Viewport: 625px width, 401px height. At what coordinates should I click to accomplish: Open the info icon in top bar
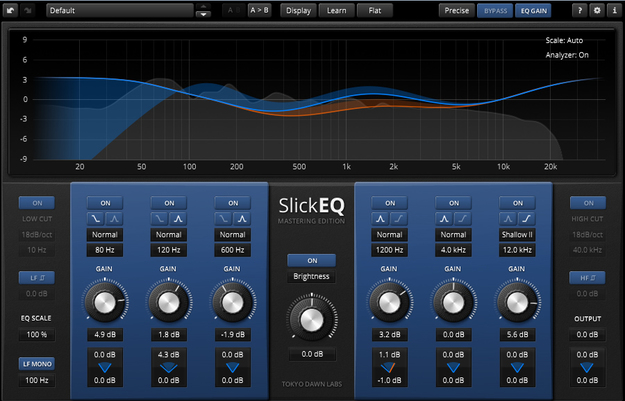[613, 10]
